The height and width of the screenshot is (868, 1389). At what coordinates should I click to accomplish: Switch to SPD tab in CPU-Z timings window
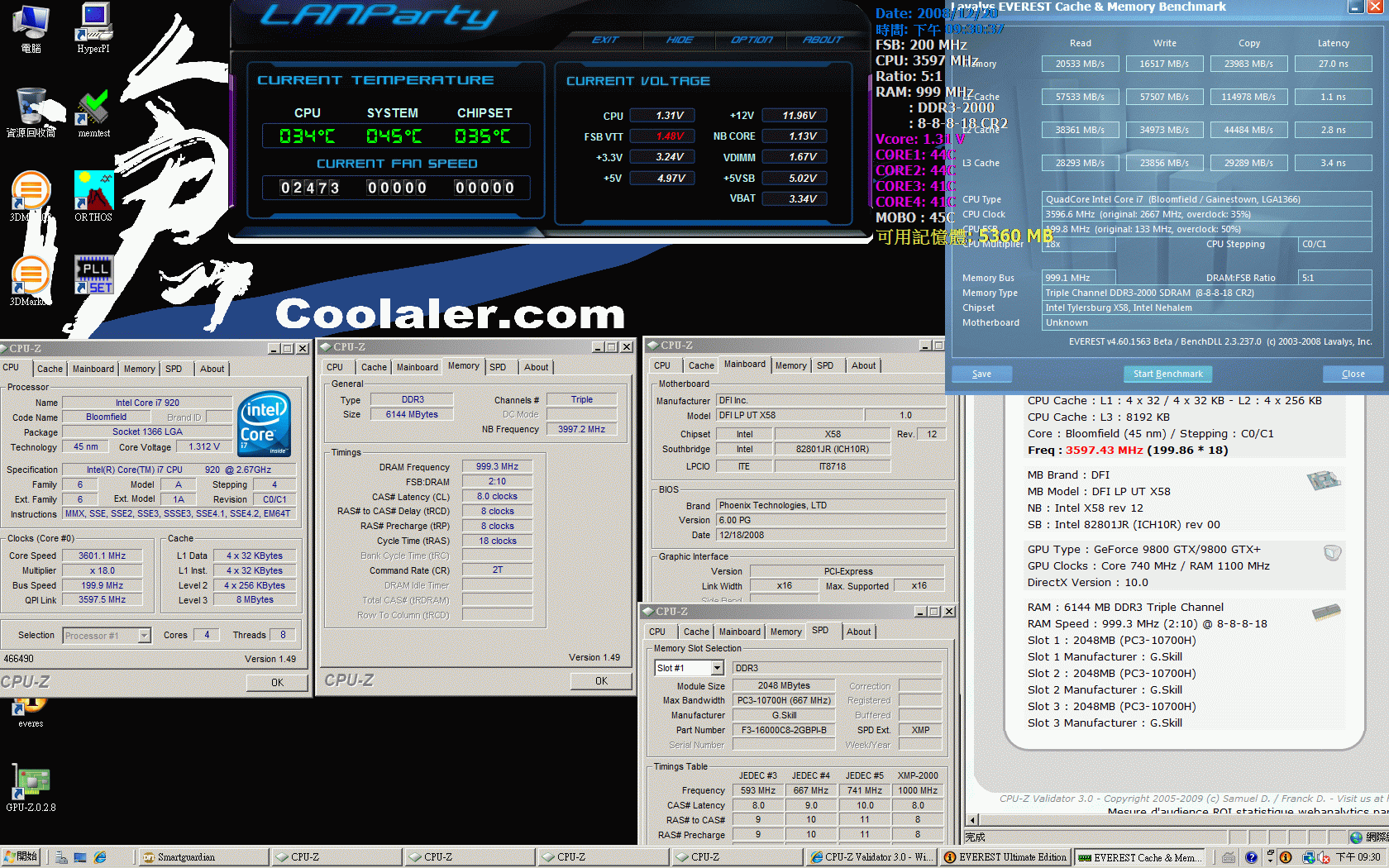point(498,367)
